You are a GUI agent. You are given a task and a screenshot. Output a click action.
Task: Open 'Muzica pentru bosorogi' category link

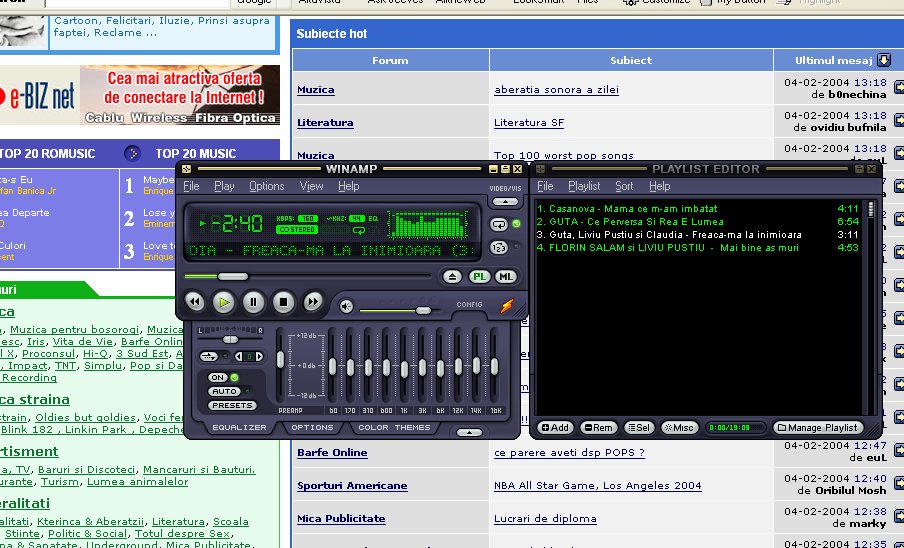tap(75, 330)
